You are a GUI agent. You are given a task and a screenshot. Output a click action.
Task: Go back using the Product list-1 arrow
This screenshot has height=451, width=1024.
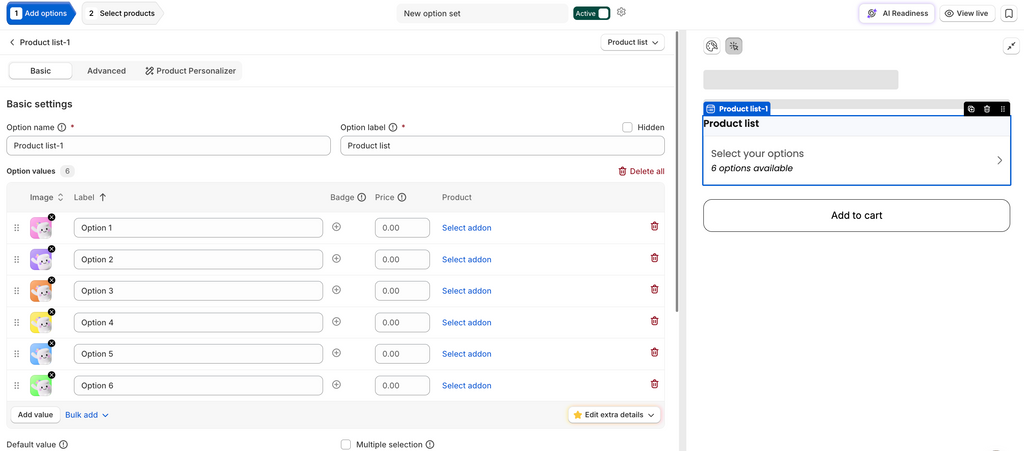click(x=12, y=42)
